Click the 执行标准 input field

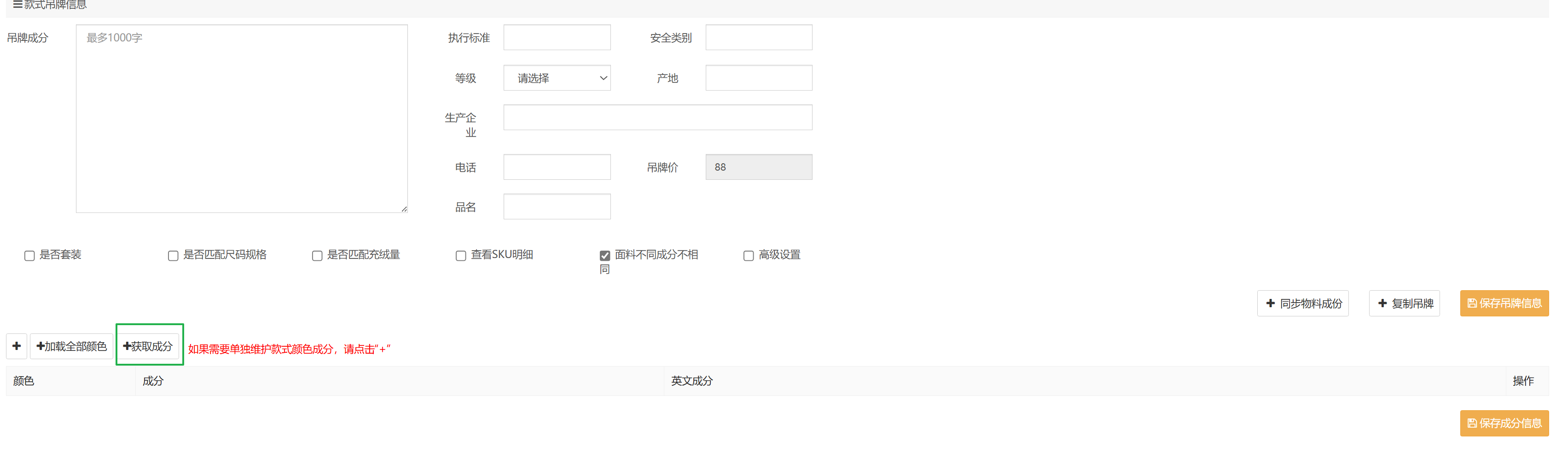556,38
